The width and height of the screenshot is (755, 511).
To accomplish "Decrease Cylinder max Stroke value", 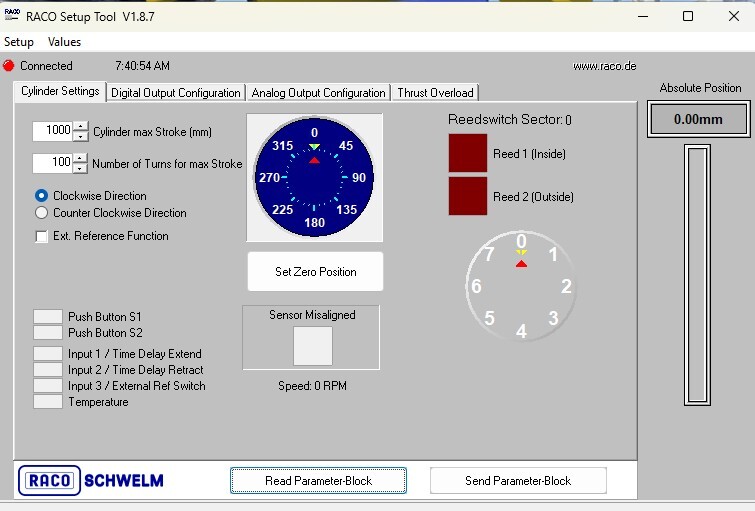I will (80, 136).
